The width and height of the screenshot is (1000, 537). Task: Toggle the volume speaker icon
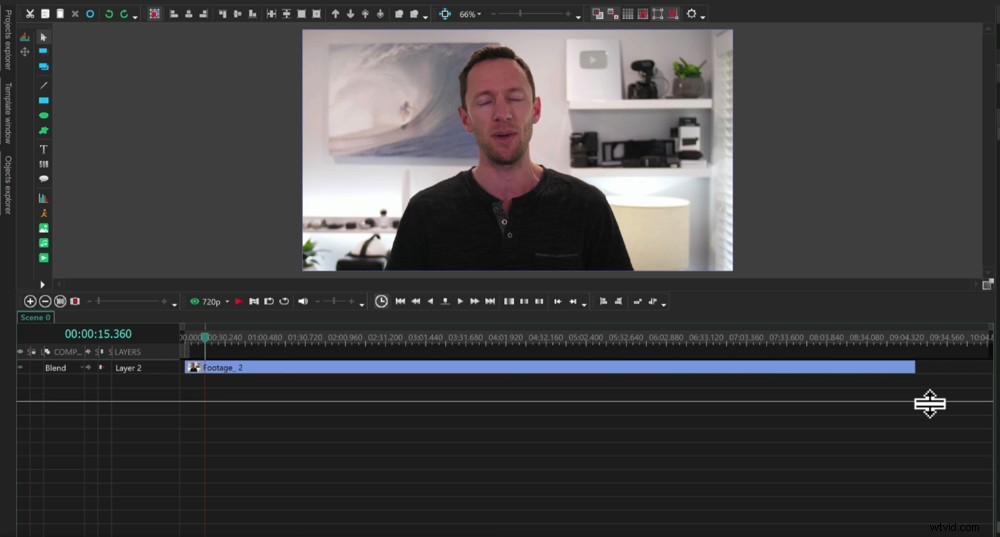303,301
